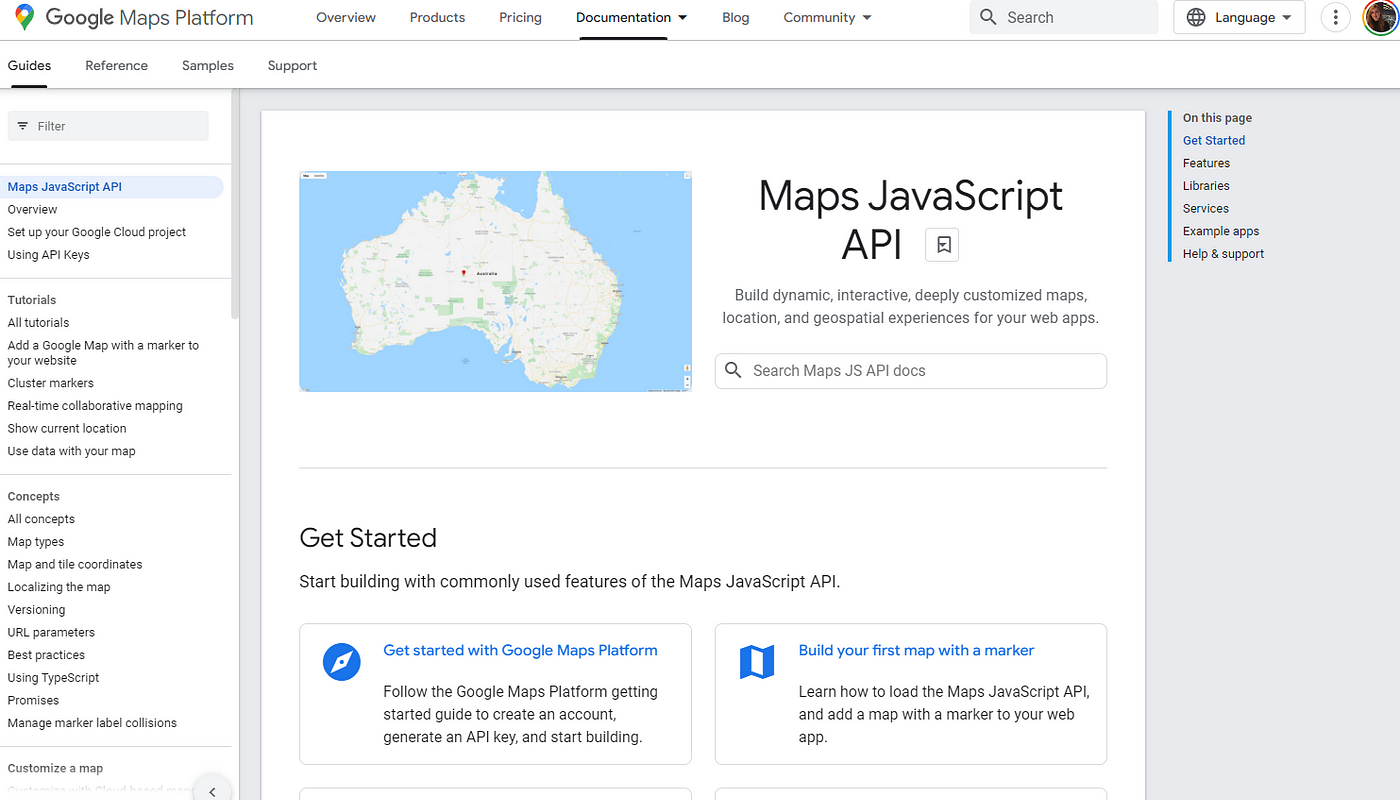Jump to Get Started in On this page
The width and height of the screenshot is (1400, 800).
[x=1214, y=141]
